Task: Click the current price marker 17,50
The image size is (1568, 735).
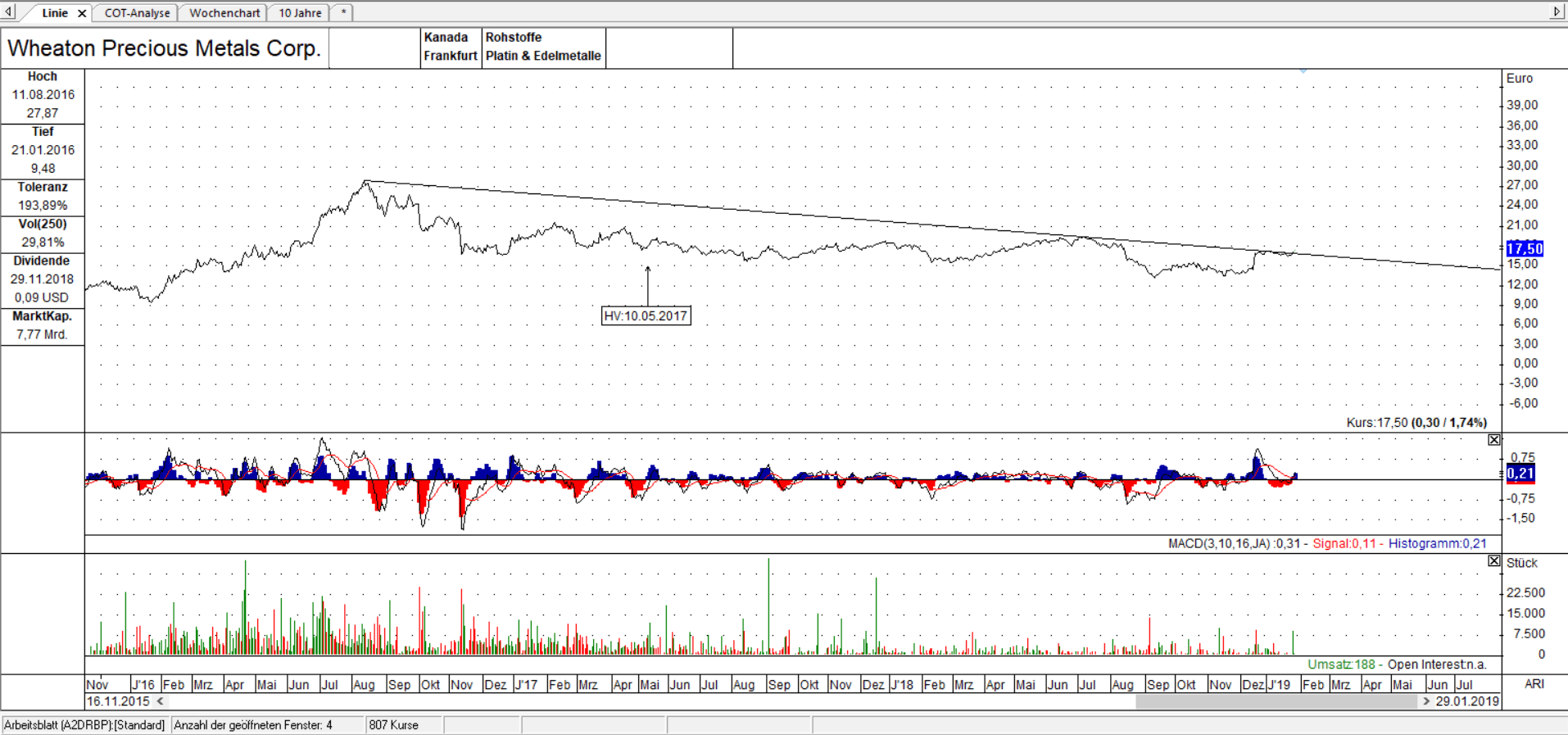Action: (1525, 248)
